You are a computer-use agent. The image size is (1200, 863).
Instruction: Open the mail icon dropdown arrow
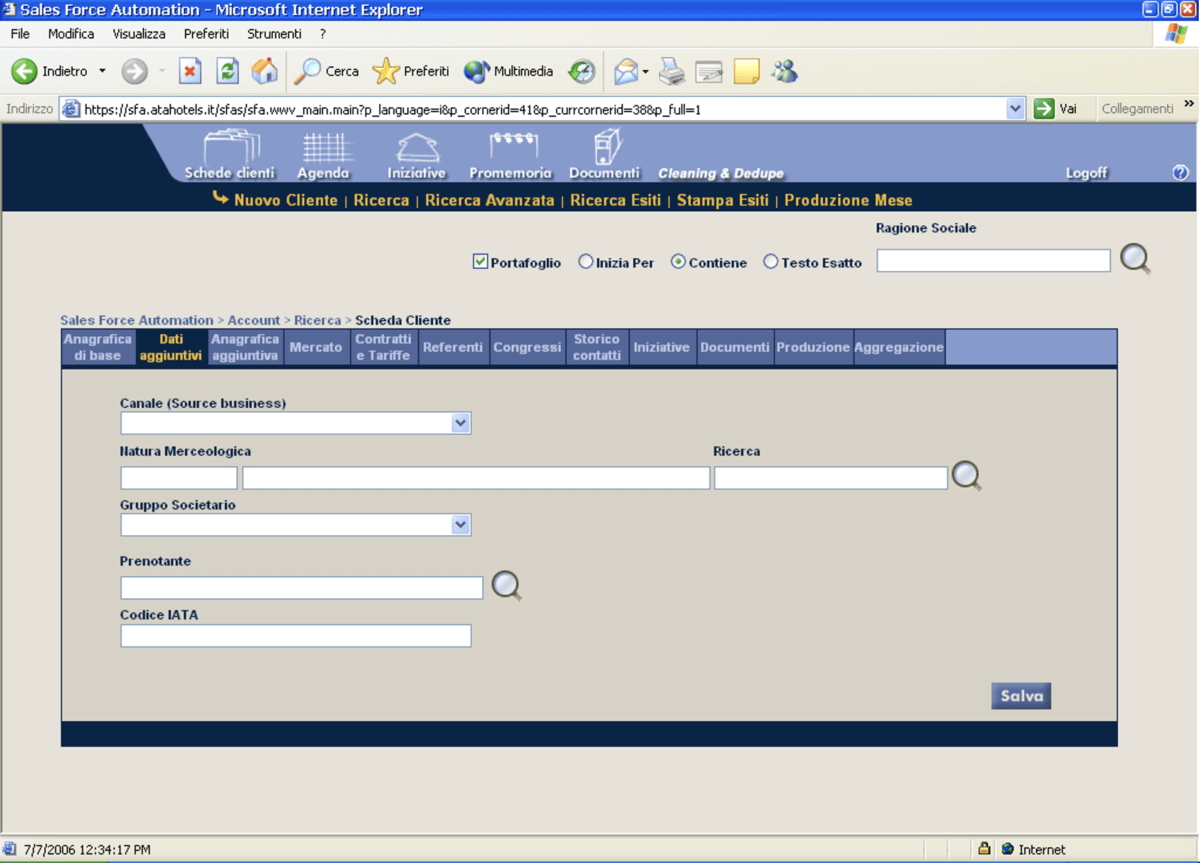646,71
